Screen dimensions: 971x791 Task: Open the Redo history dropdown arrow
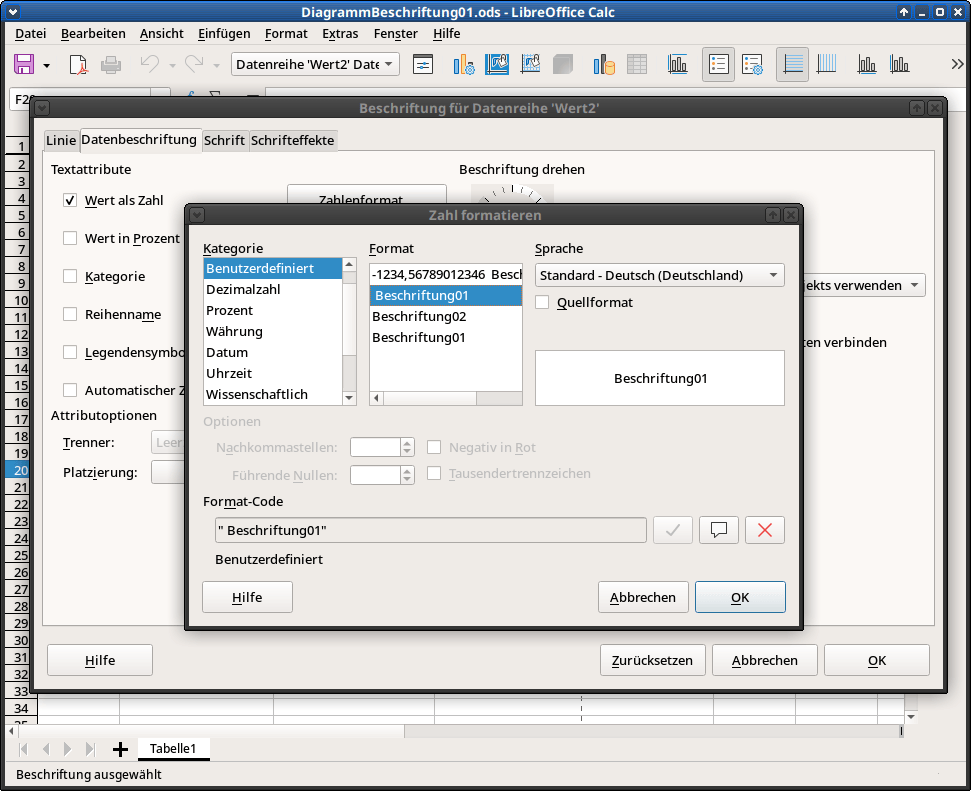(x=217, y=65)
